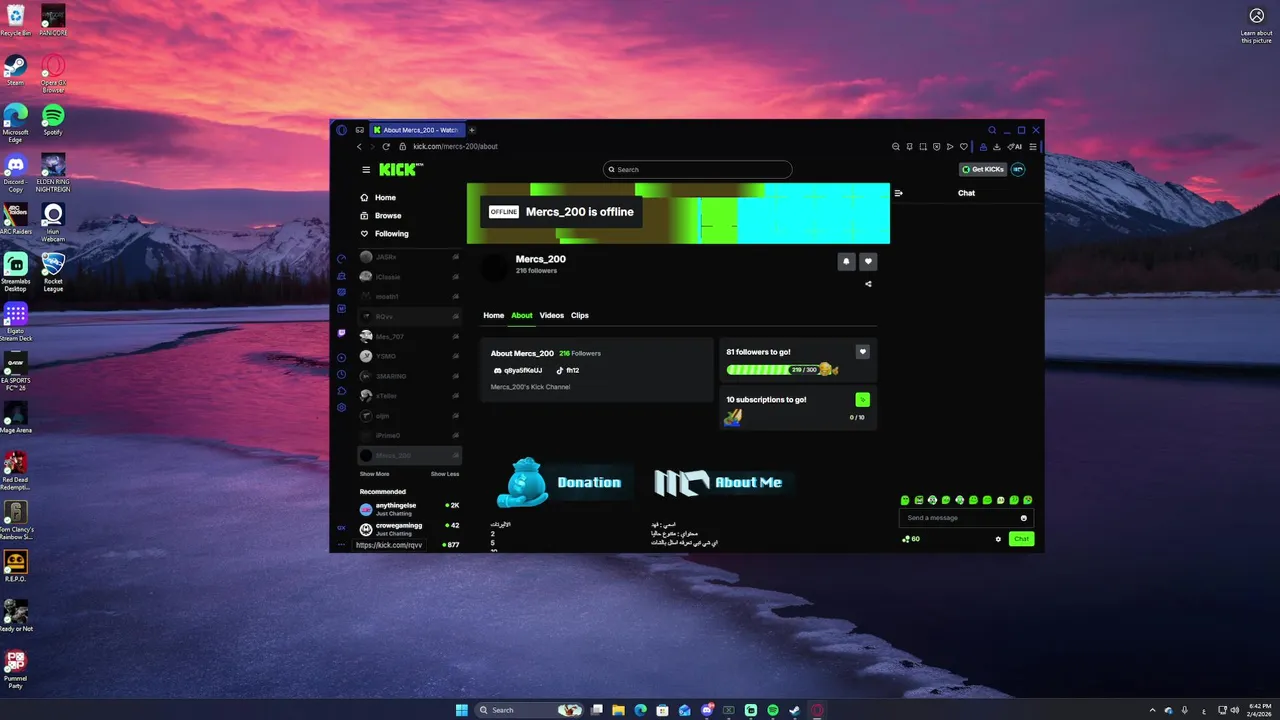Switch to the Clips tab

pyautogui.click(x=580, y=315)
